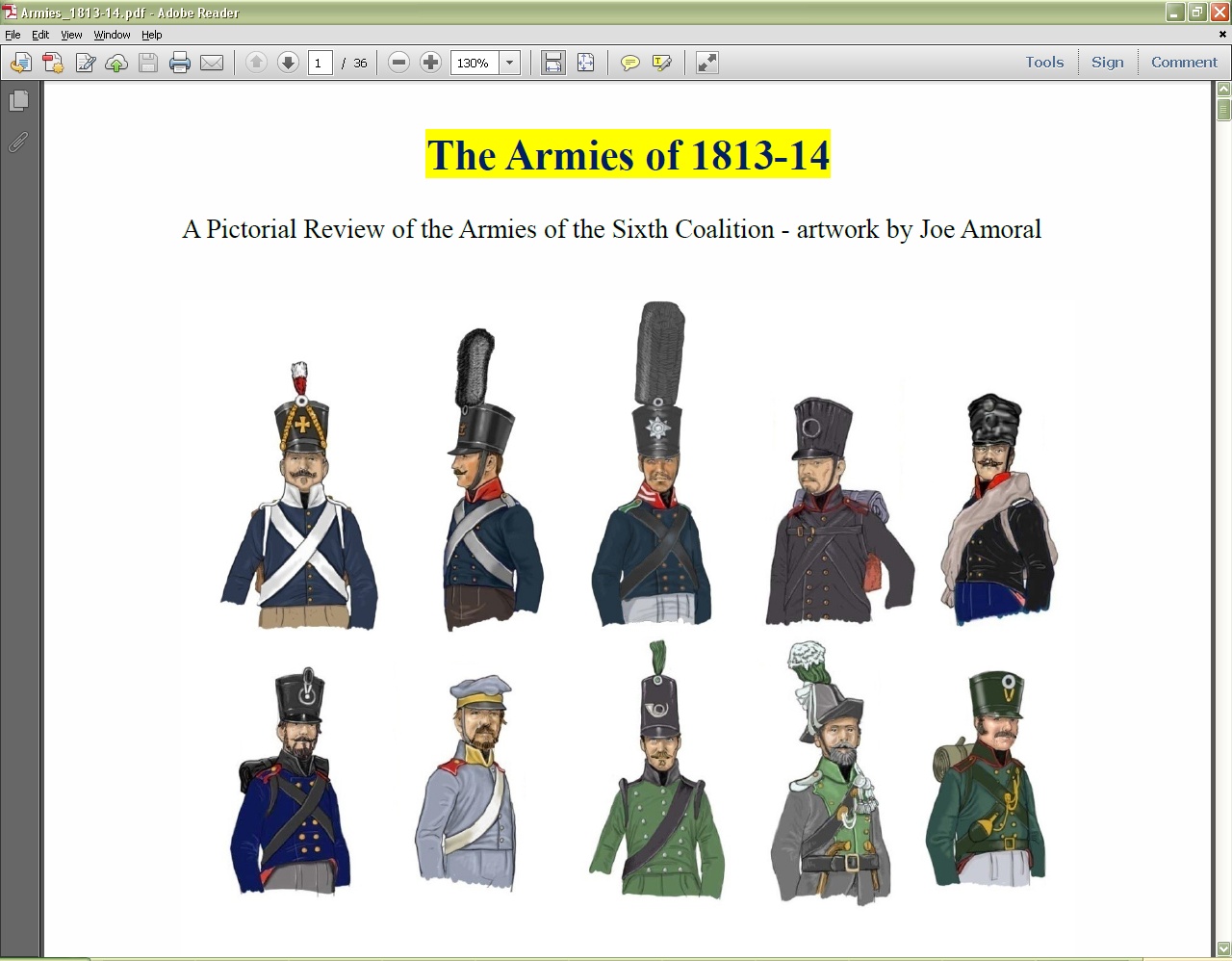The height and width of the screenshot is (961, 1232).
Task: Save the file with floppy disk icon
Action: [x=147, y=63]
